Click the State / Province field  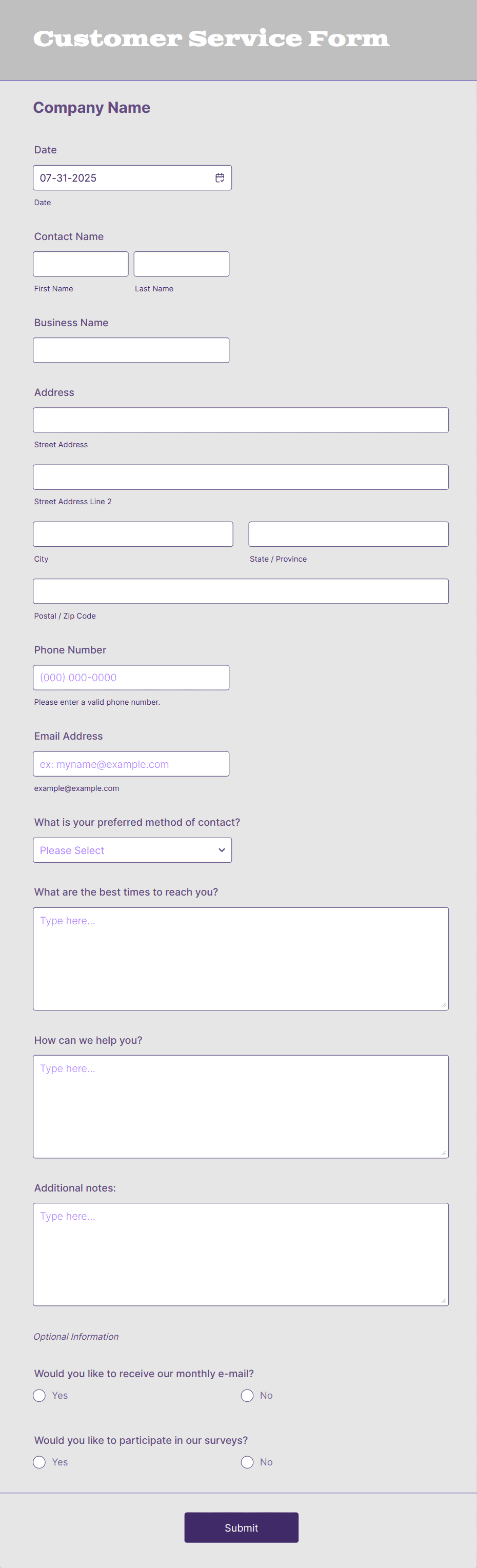tap(349, 534)
